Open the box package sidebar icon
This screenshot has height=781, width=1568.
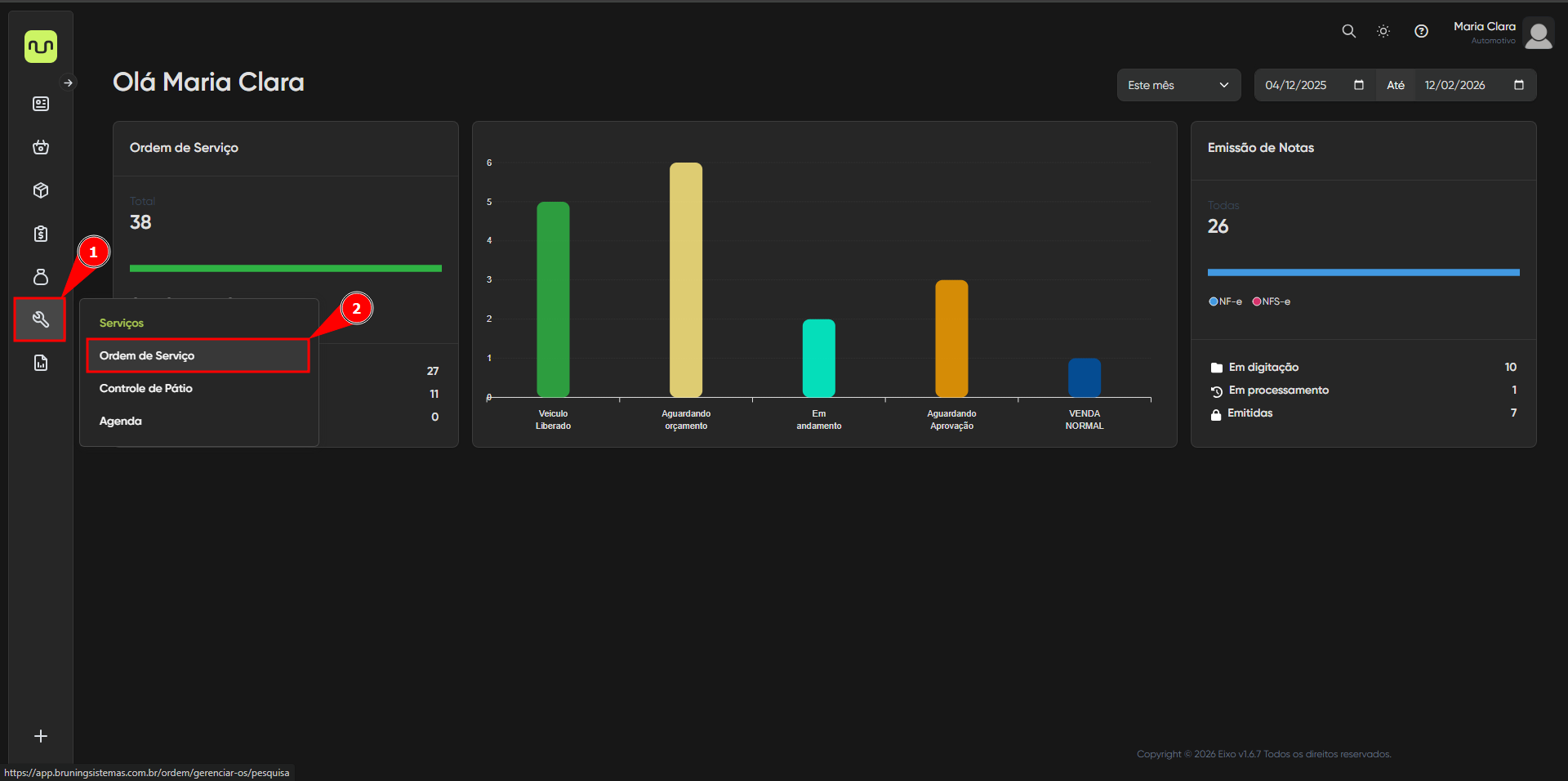pyautogui.click(x=41, y=190)
